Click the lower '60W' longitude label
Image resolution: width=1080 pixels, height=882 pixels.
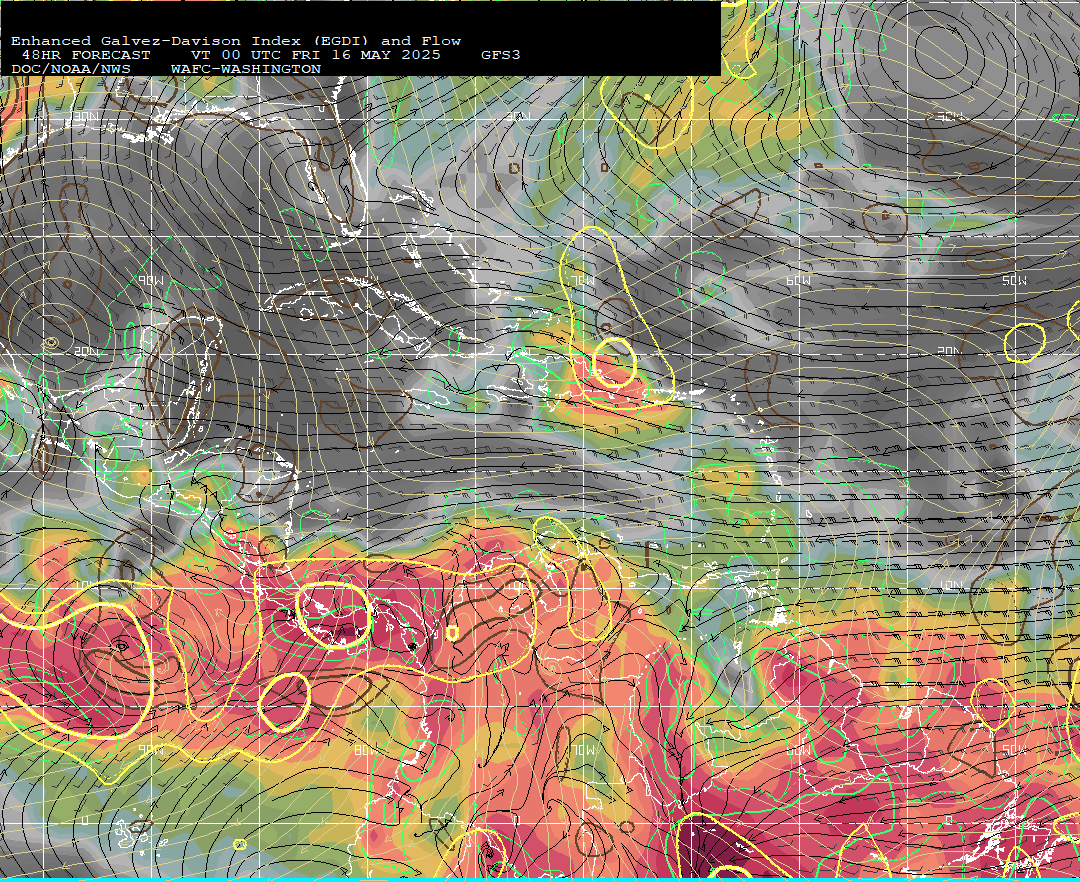click(798, 750)
